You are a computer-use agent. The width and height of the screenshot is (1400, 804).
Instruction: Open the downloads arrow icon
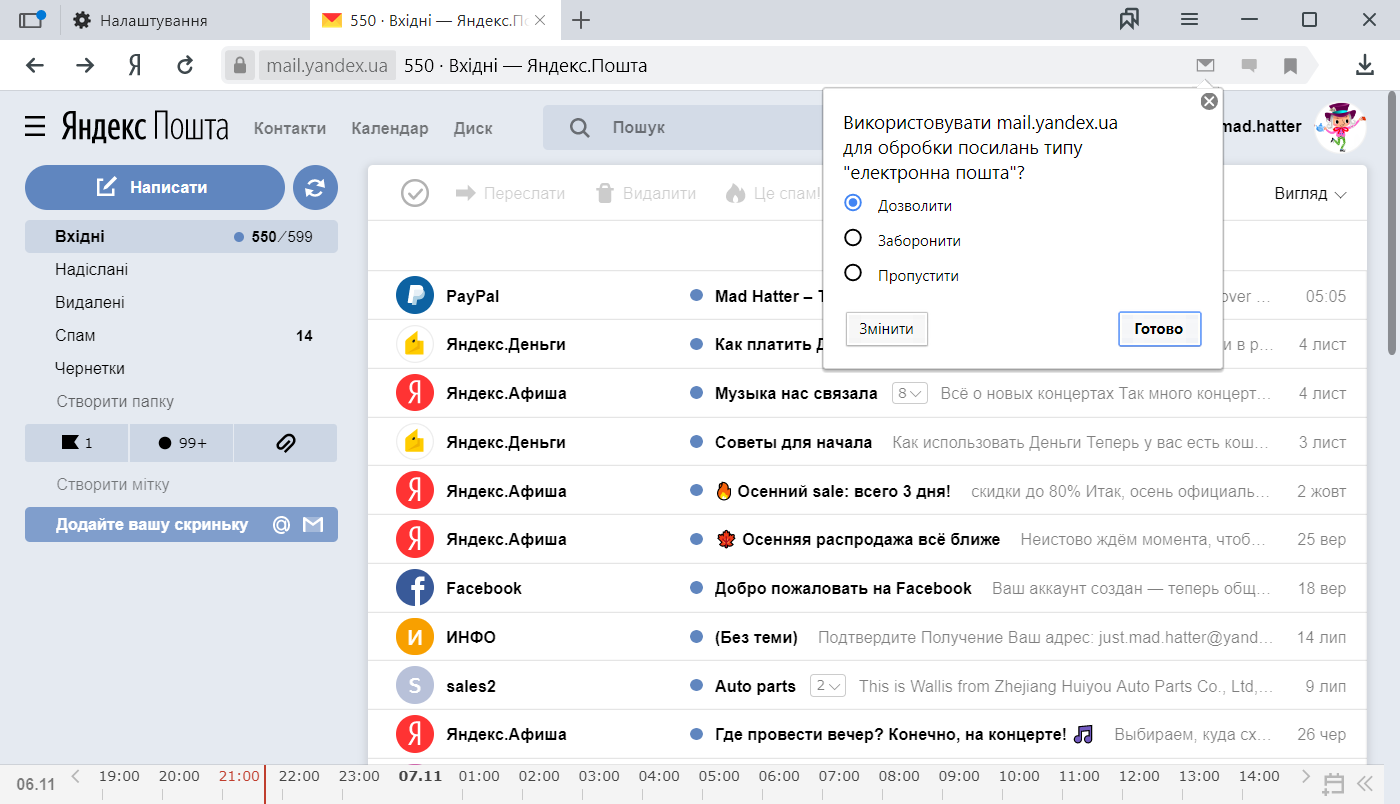(x=1364, y=66)
